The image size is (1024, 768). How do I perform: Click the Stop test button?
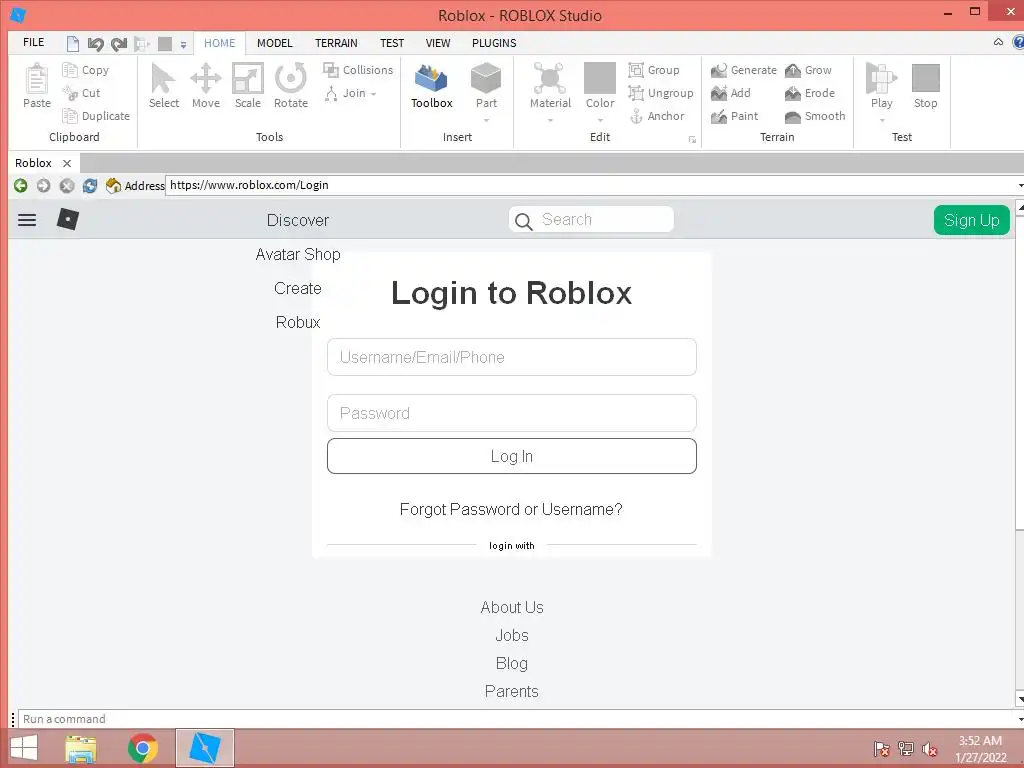(x=925, y=86)
